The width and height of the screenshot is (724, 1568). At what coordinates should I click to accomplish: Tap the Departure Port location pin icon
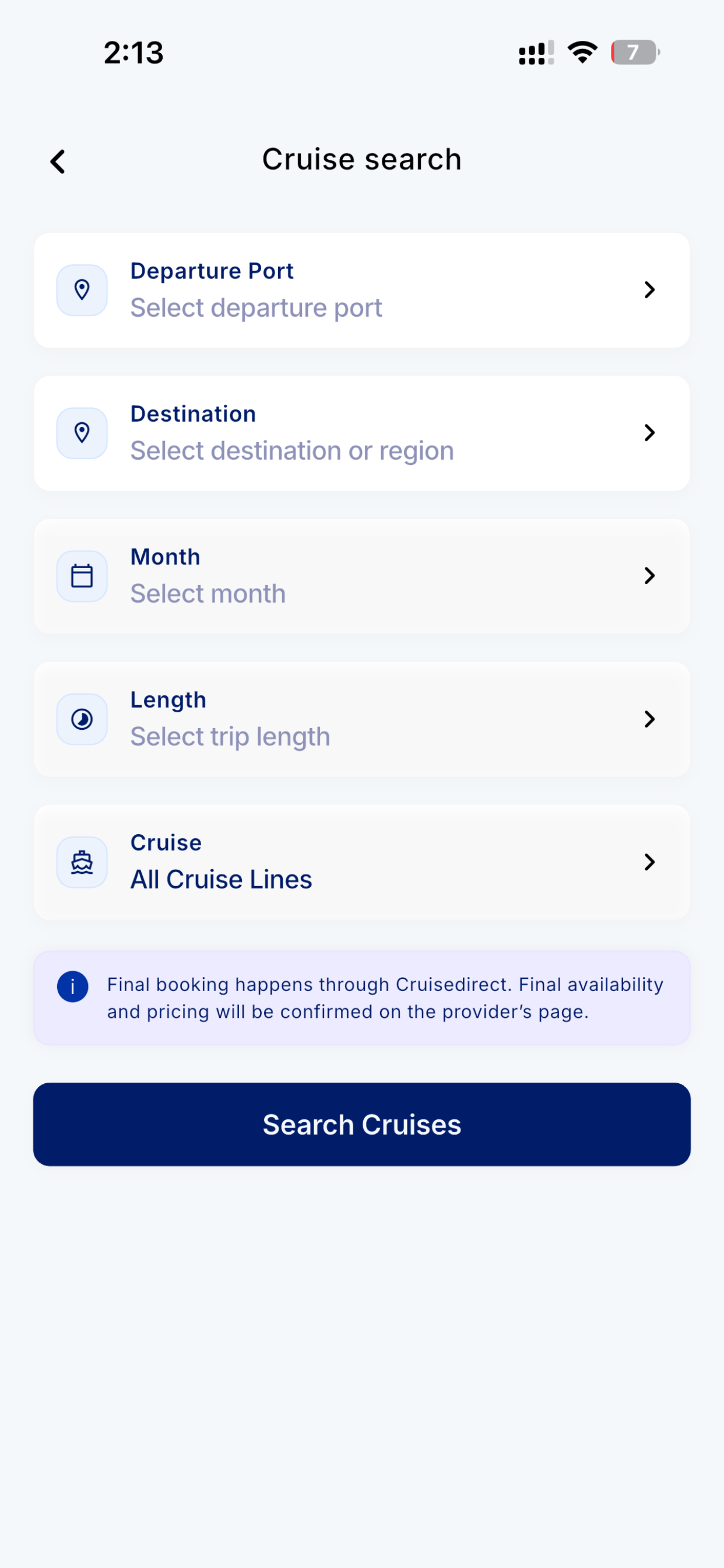(82, 290)
